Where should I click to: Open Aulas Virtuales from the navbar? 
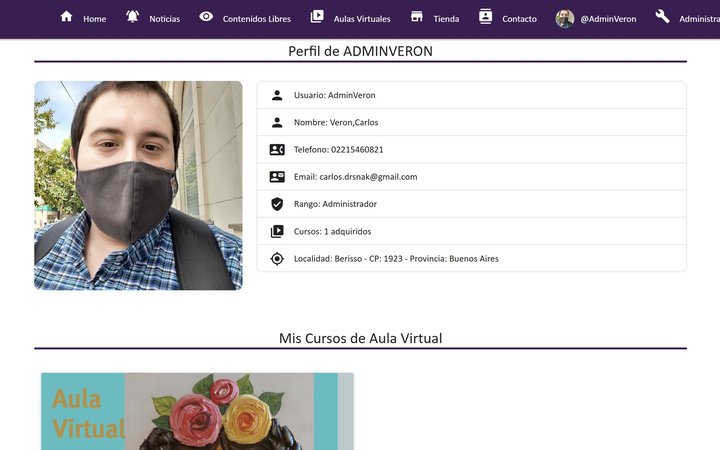pyautogui.click(x=360, y=19)
